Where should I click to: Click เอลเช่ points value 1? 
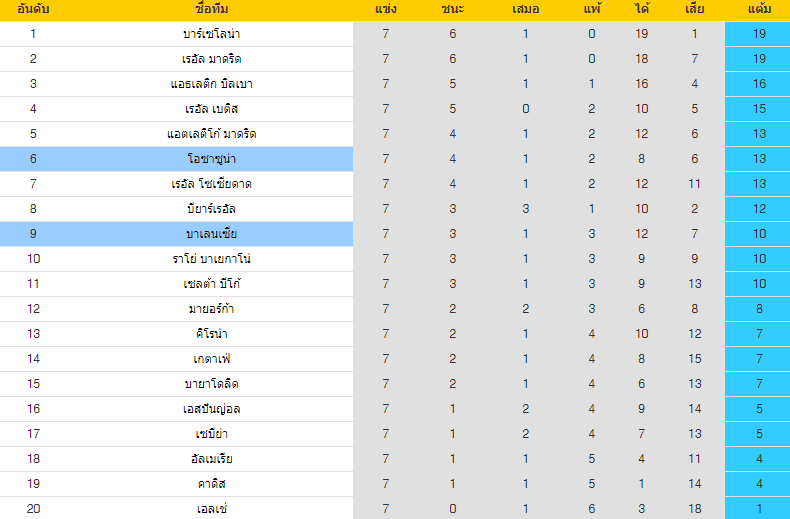pyautogui.click(x=759, y=508)
